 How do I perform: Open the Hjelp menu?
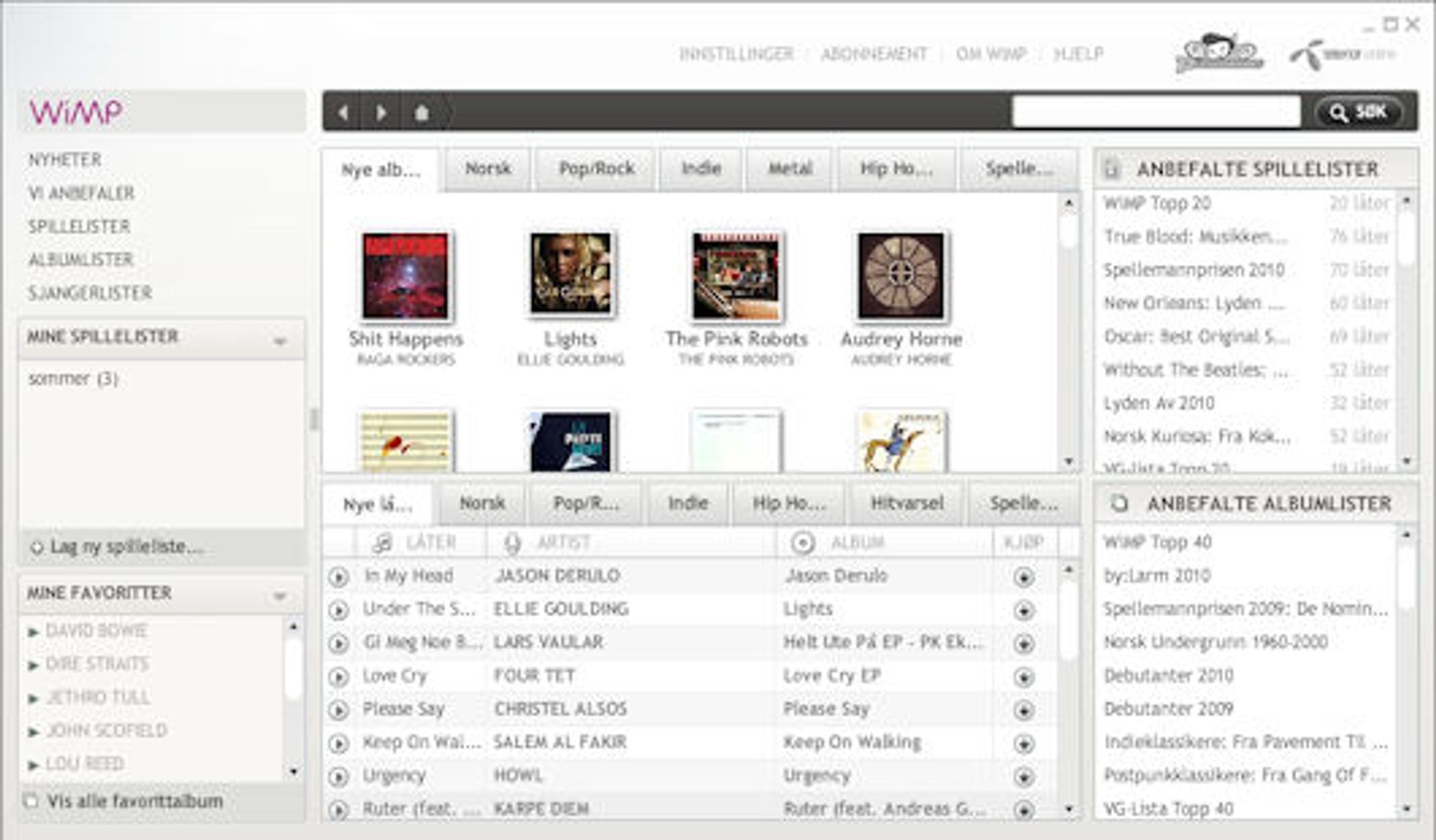1078,55
